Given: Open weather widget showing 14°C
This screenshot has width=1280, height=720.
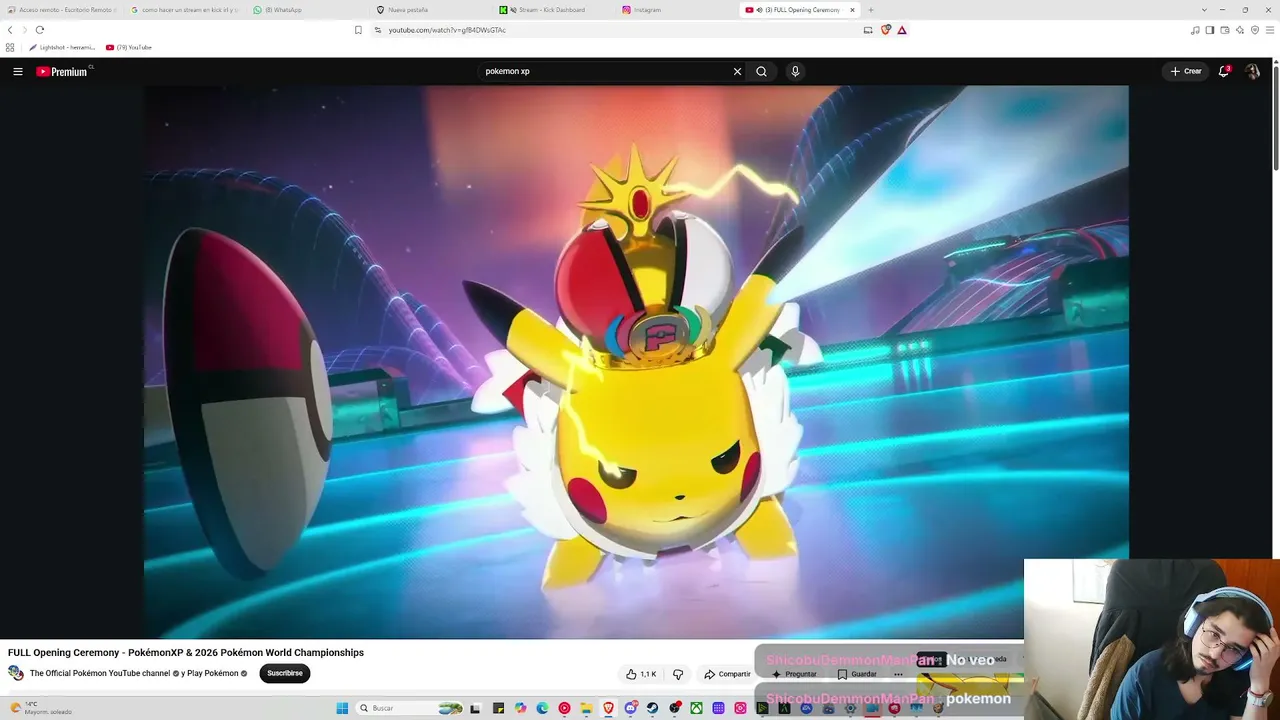Looking at the screenshot, I should pyautogui.click(x=40, y=707).
